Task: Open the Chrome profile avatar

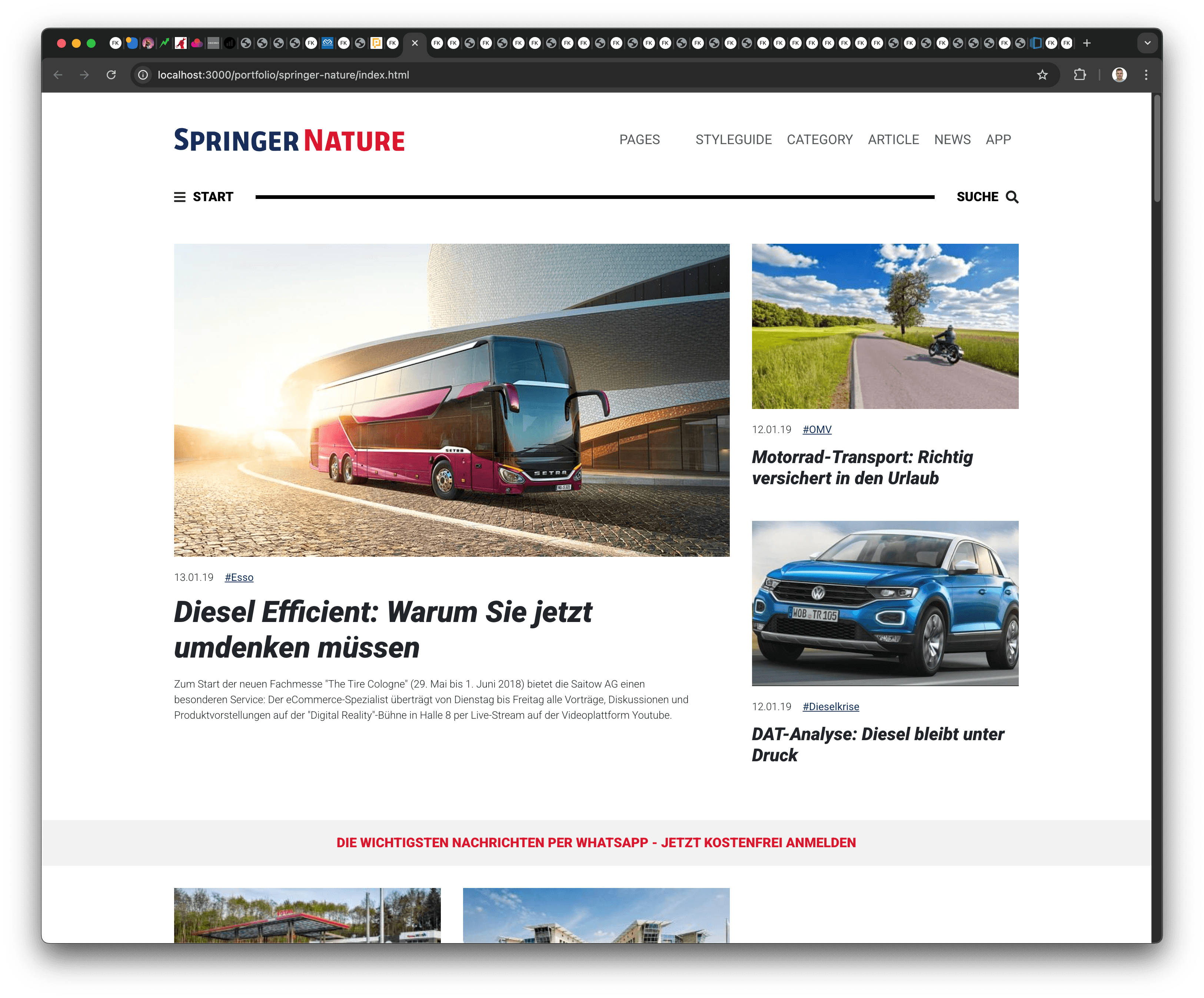Action: click(1119, 74)
